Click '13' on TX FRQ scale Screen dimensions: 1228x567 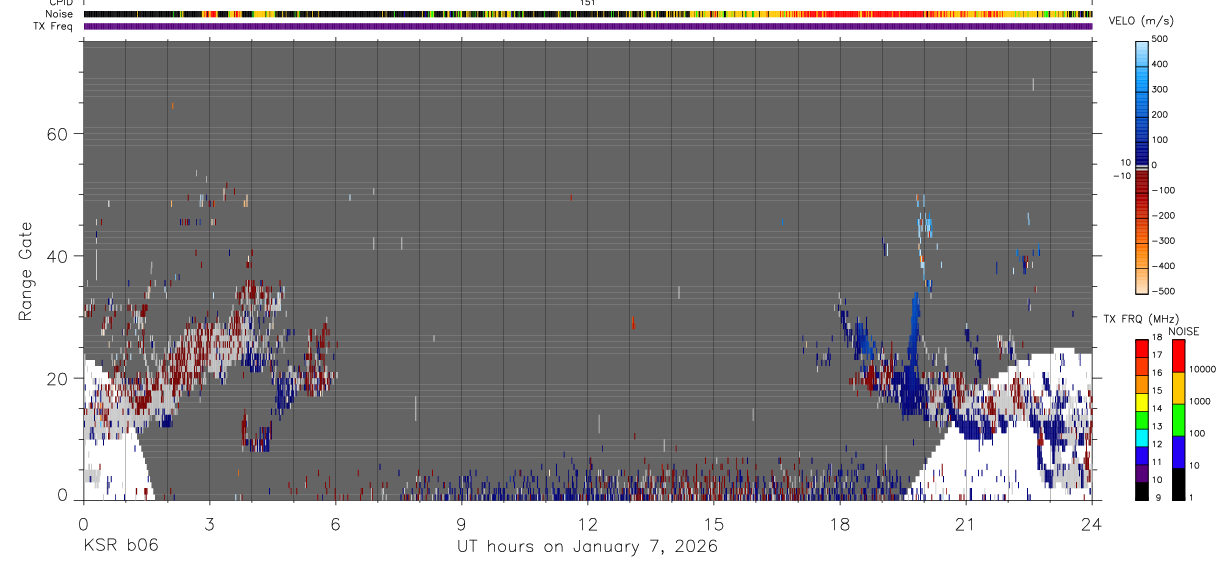[1157, 426]
